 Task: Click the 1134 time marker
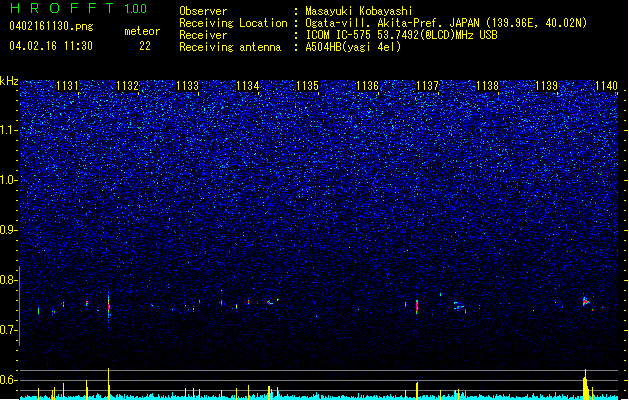(248, 86)
